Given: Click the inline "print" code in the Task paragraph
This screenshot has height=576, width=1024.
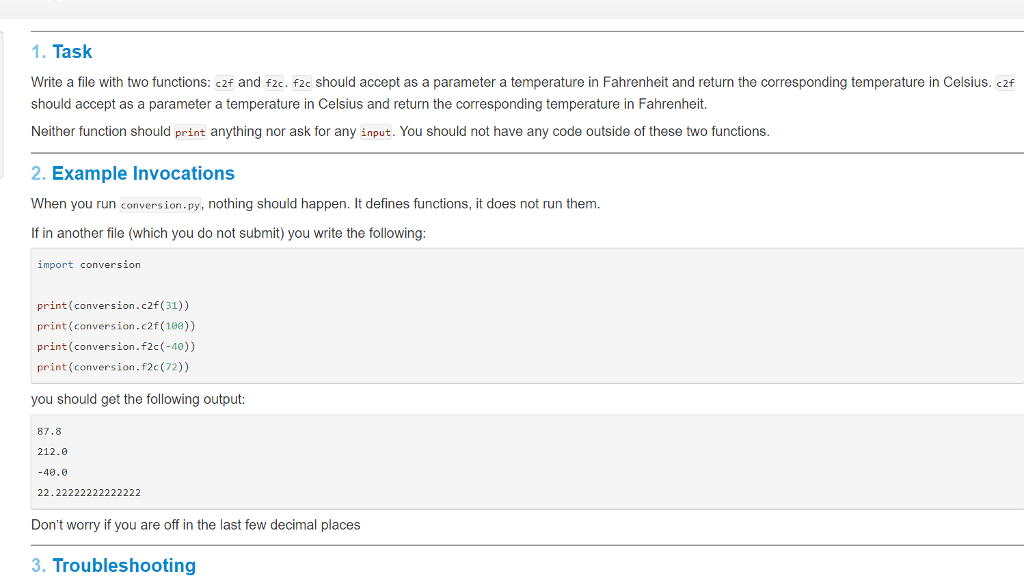Looking at the screenshot, I should click(x=190, y=132).
